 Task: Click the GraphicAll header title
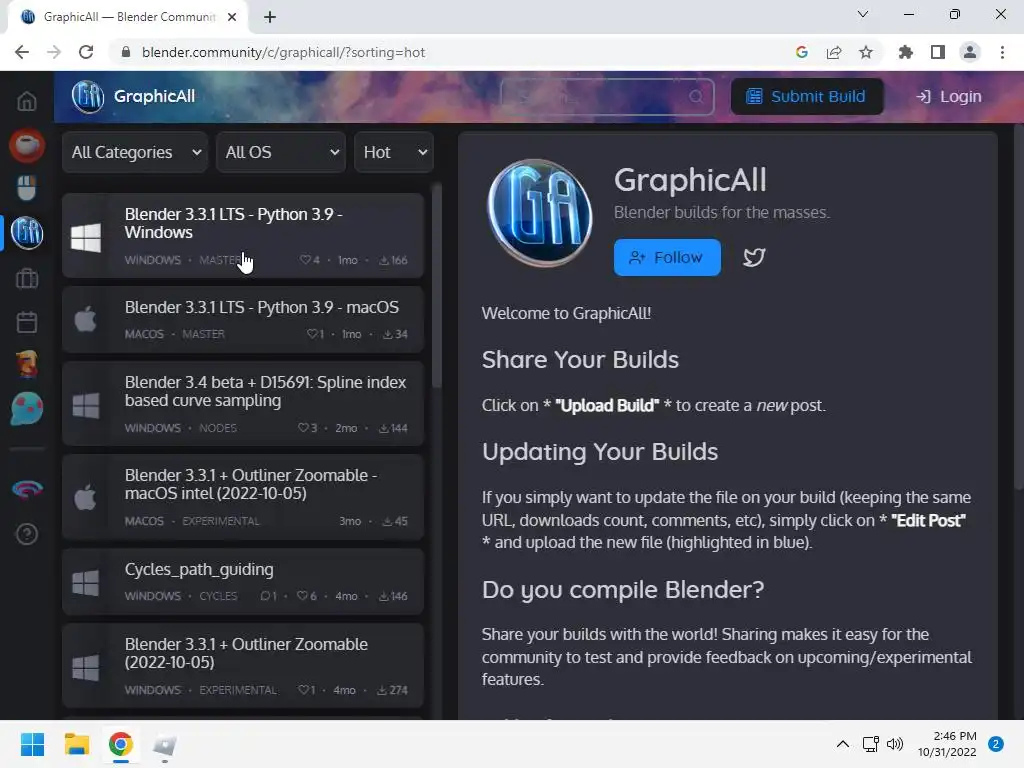pyautogui.click(x=154, y=97)
